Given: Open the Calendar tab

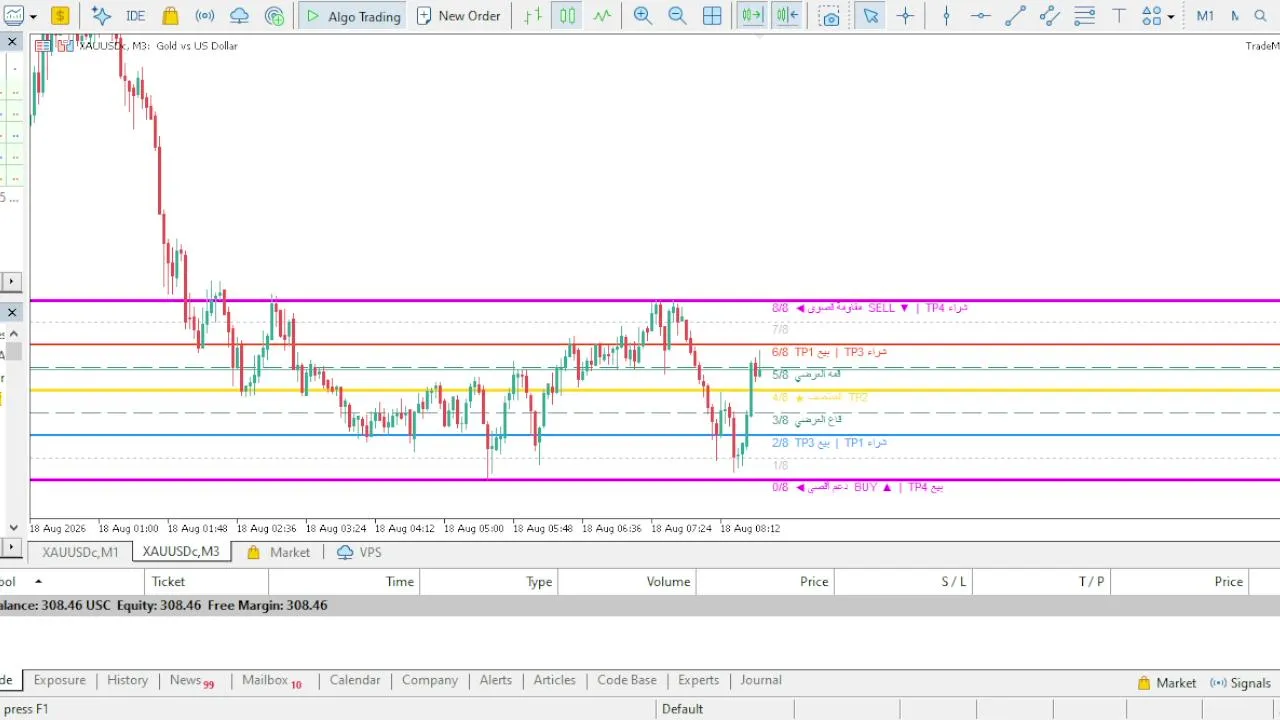Looking at the screenshot, I should 355,680.
